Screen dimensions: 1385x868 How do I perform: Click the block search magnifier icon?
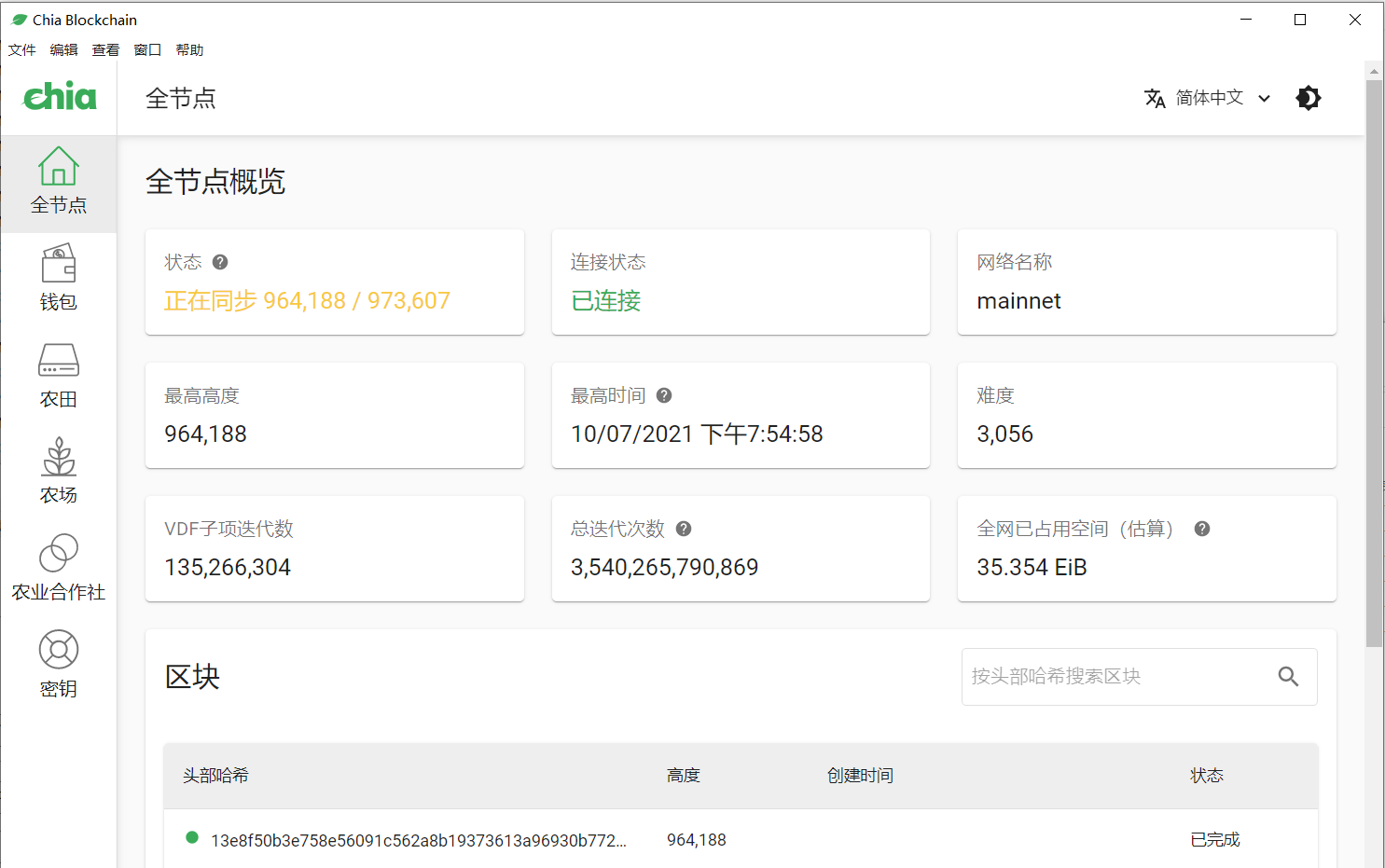(x=1288, y=677)
